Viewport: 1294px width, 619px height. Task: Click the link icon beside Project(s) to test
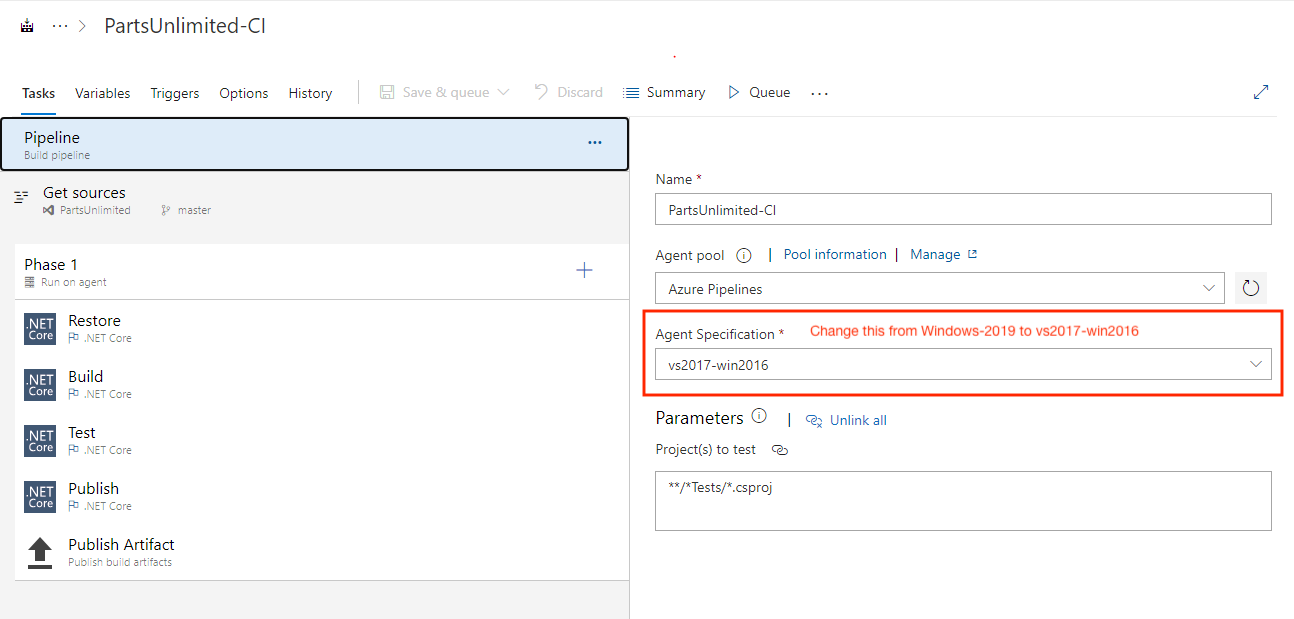pos(780,451)
